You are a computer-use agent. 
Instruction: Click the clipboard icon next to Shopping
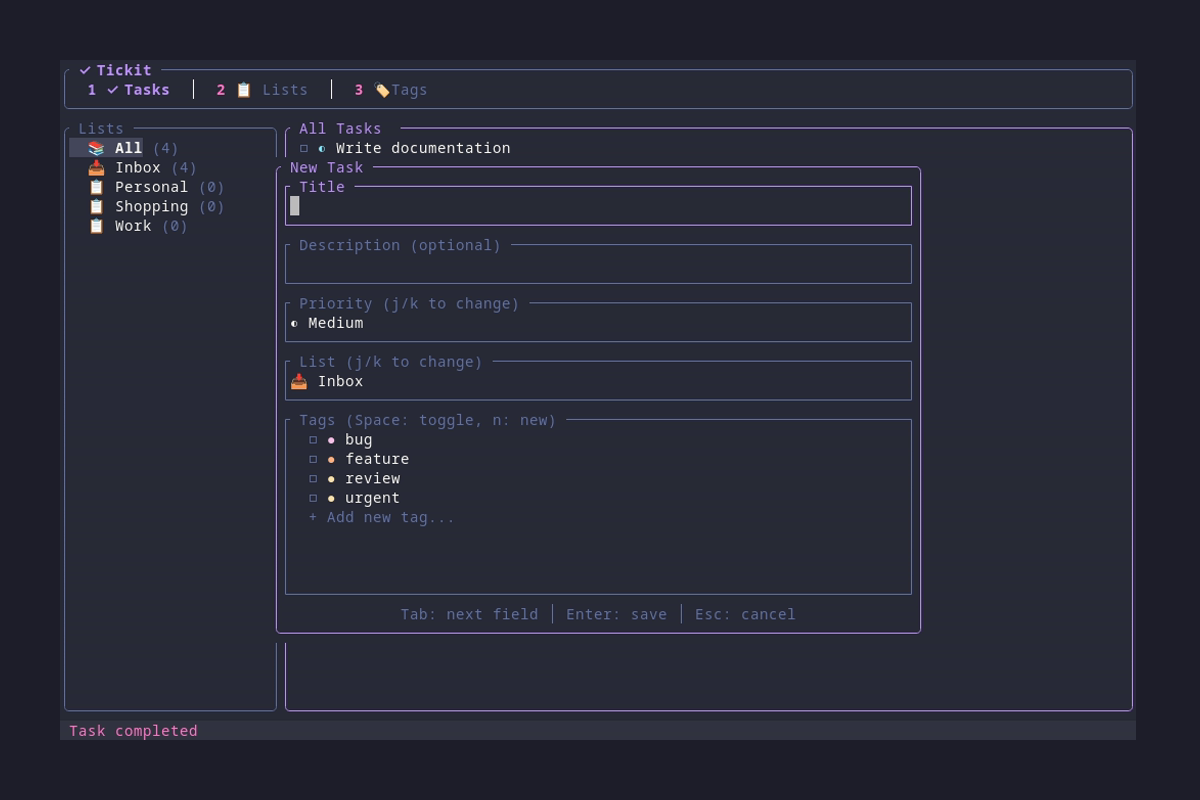click(97, 206)
